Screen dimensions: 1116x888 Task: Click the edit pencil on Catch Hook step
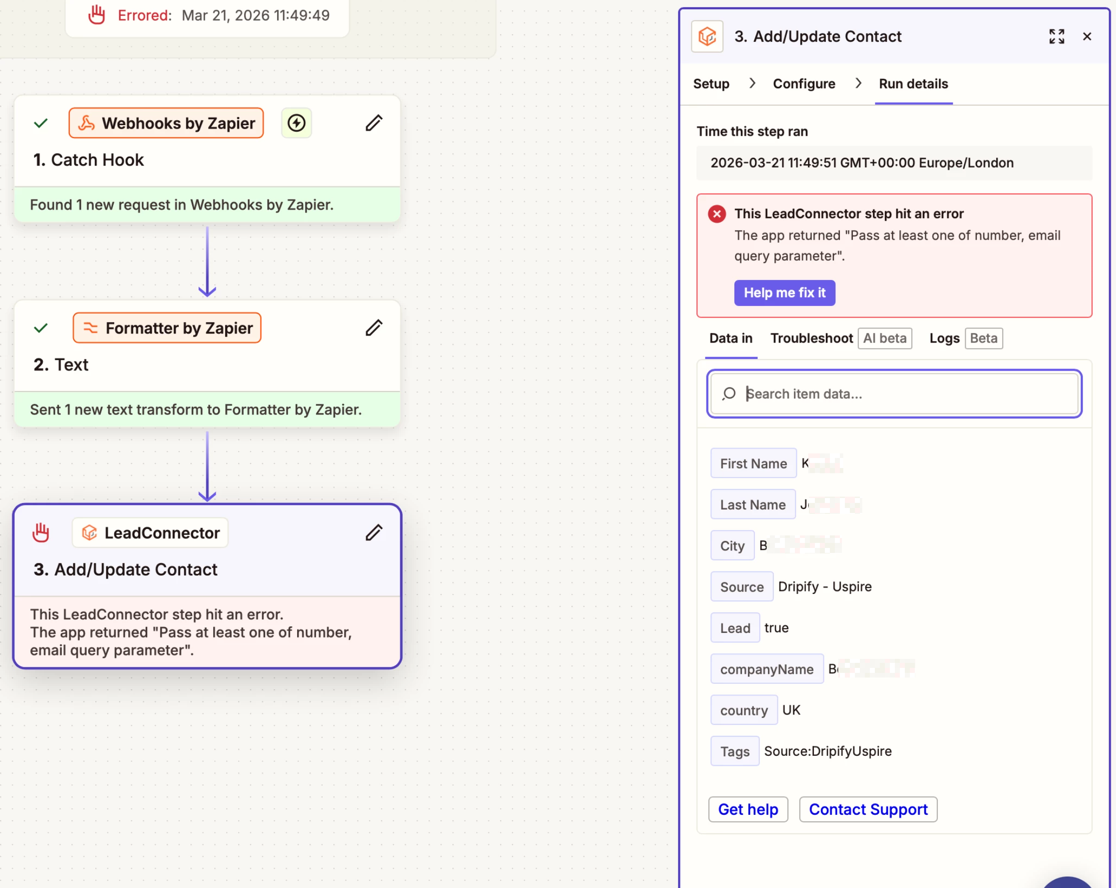coord(374,123)
